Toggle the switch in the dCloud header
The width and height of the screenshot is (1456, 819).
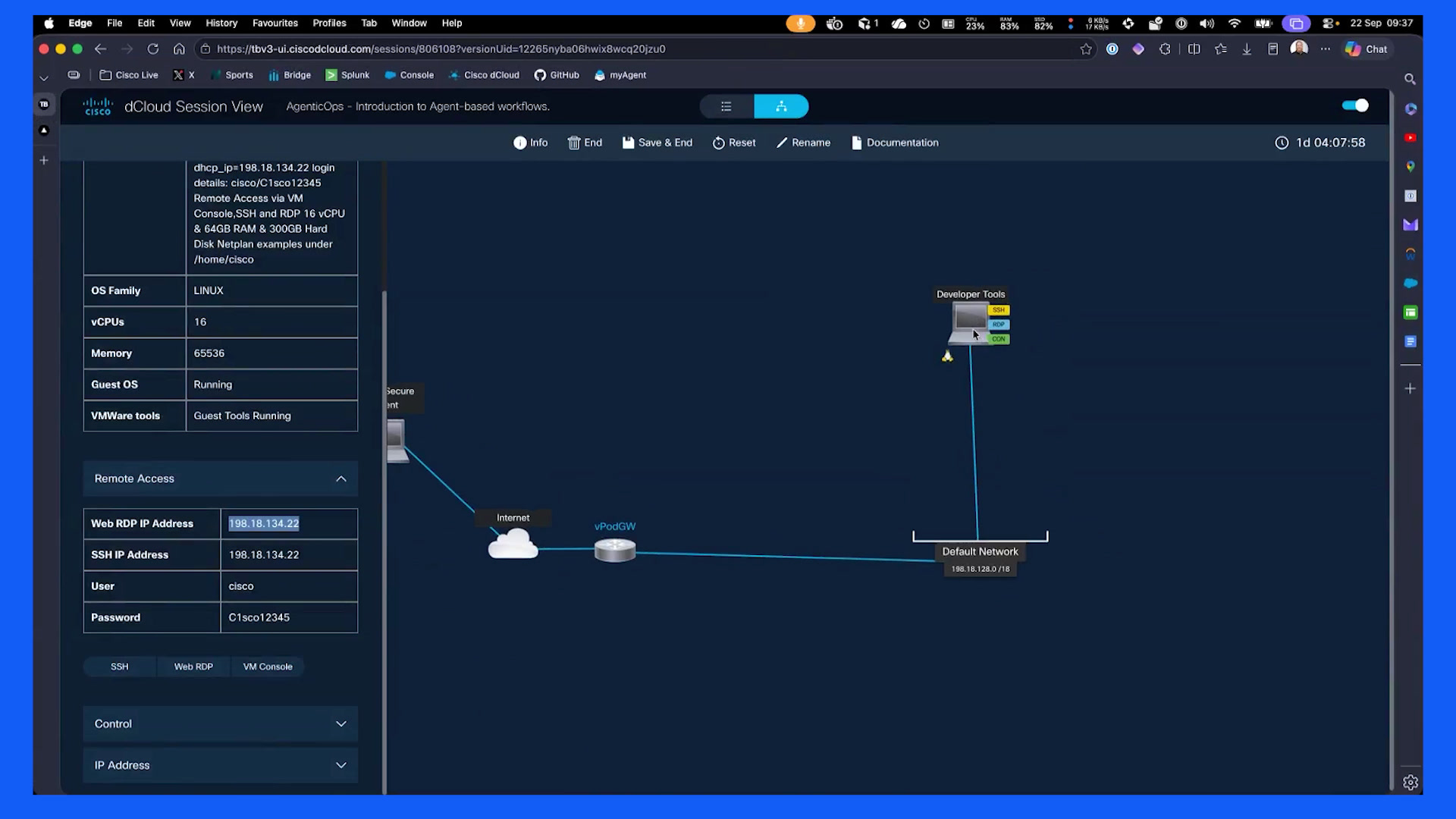[x=1355, y=105]
